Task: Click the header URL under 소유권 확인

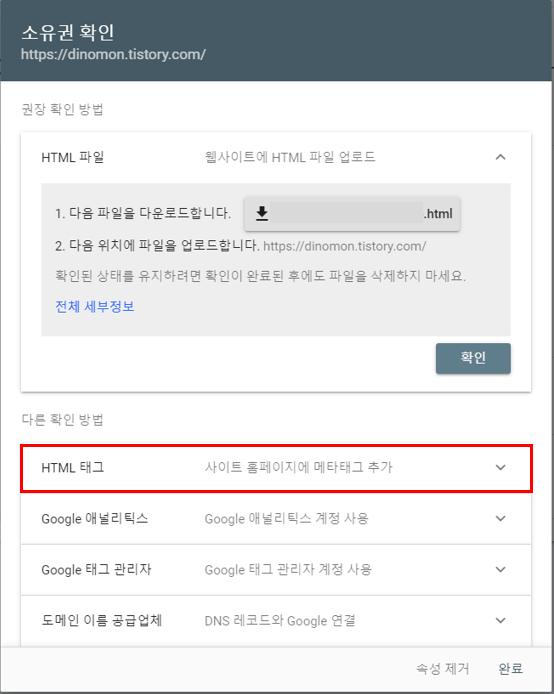Action: coord(113,54)
